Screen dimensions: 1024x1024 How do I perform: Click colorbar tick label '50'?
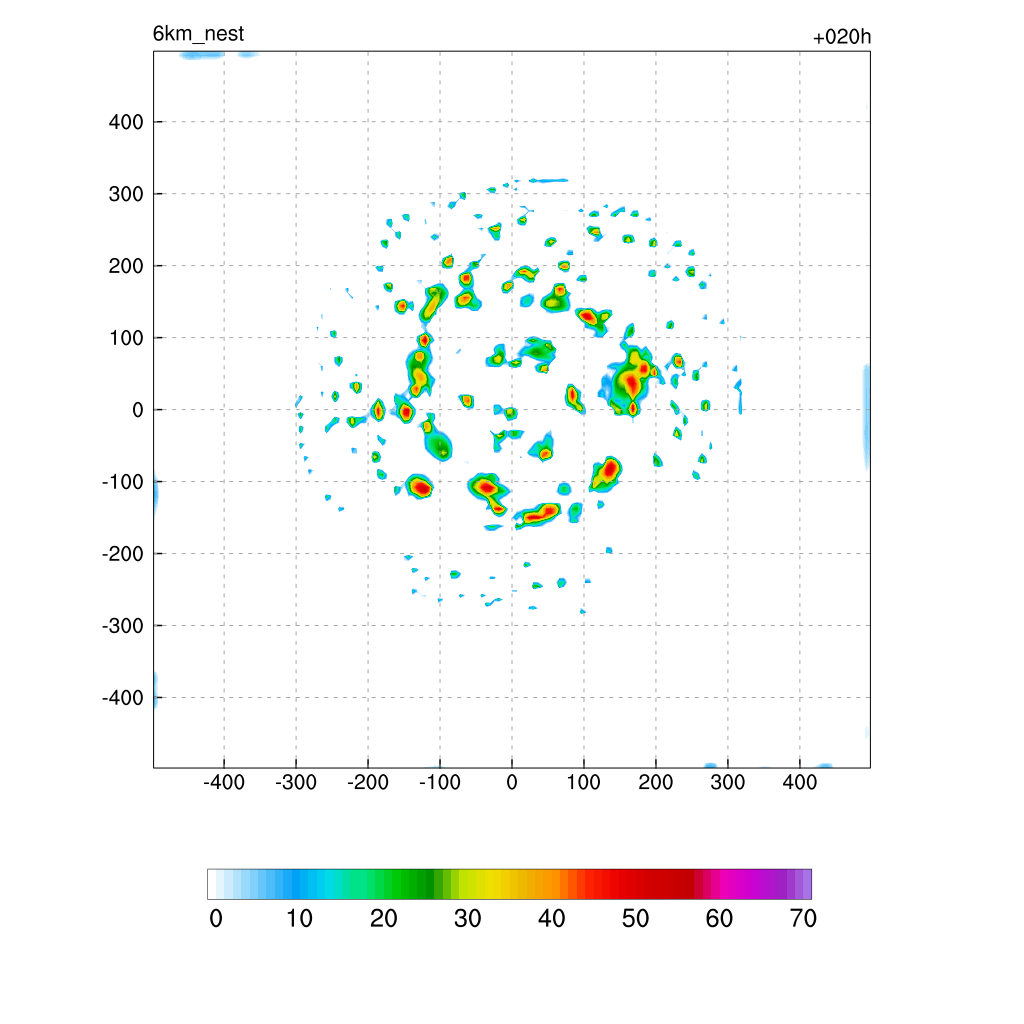[635, 919]
